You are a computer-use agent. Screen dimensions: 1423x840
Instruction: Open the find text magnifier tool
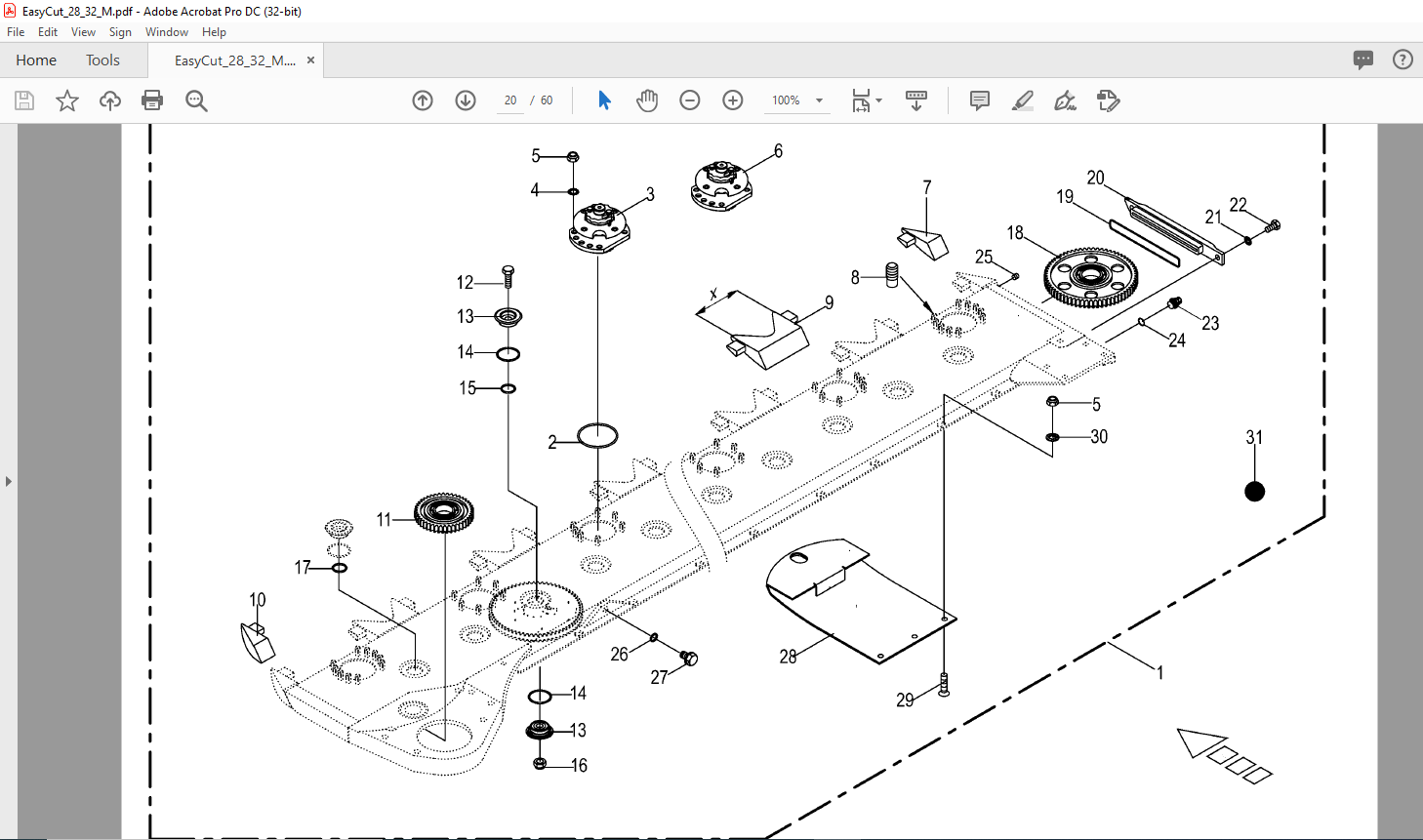click(x=196, y=100)
